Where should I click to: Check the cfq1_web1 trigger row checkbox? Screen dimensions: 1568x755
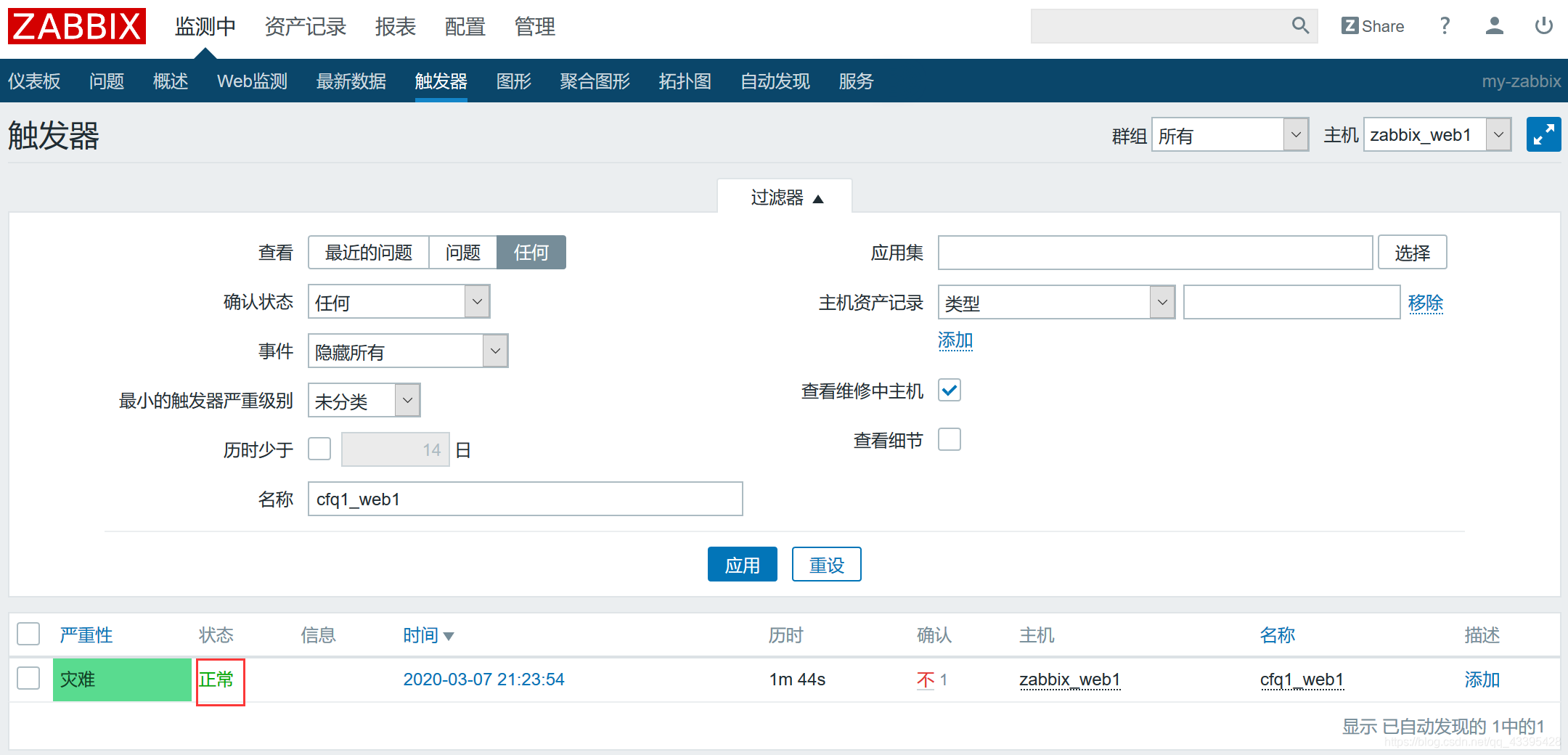coord(28,679)
